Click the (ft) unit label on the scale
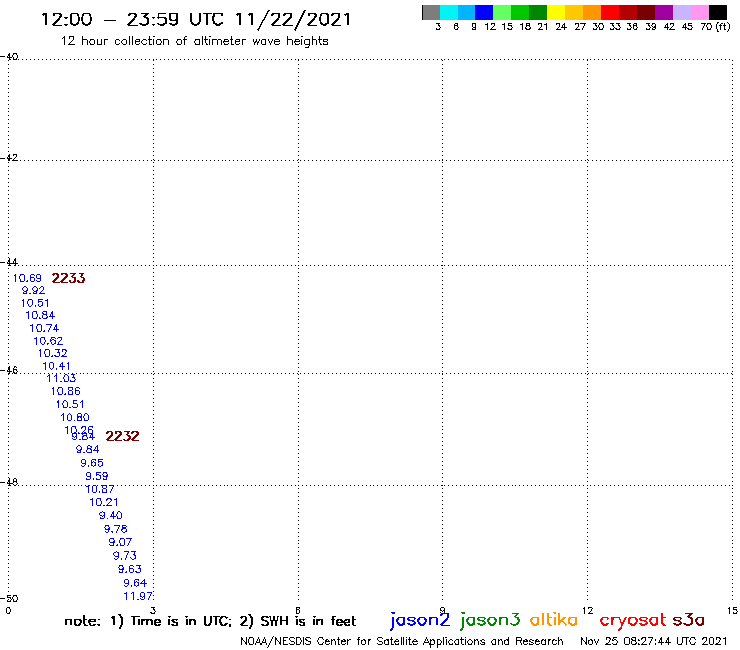 [x=723, y=27]
